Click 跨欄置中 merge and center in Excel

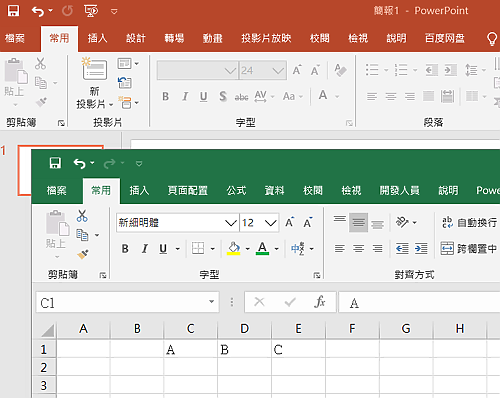click(469, 249)
